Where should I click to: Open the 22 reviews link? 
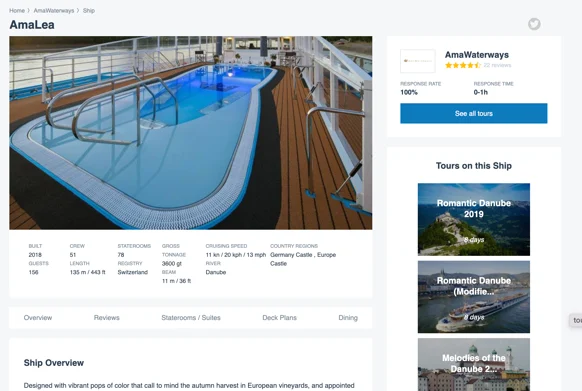point(497,65)
